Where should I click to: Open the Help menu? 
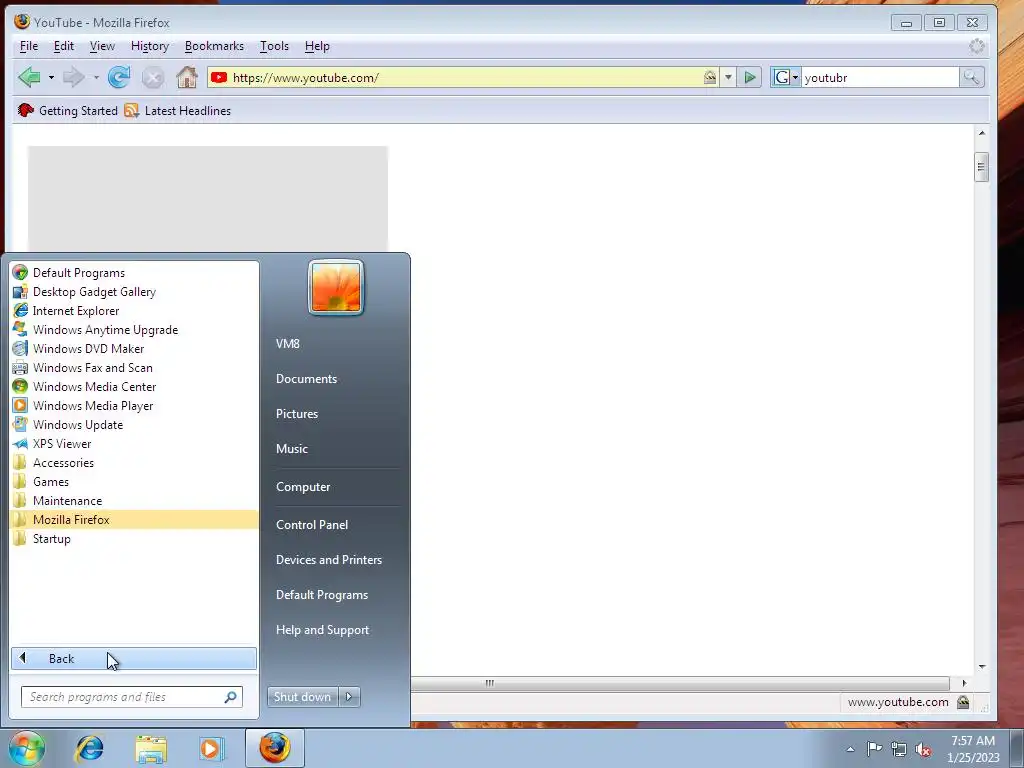coord(317,46)
